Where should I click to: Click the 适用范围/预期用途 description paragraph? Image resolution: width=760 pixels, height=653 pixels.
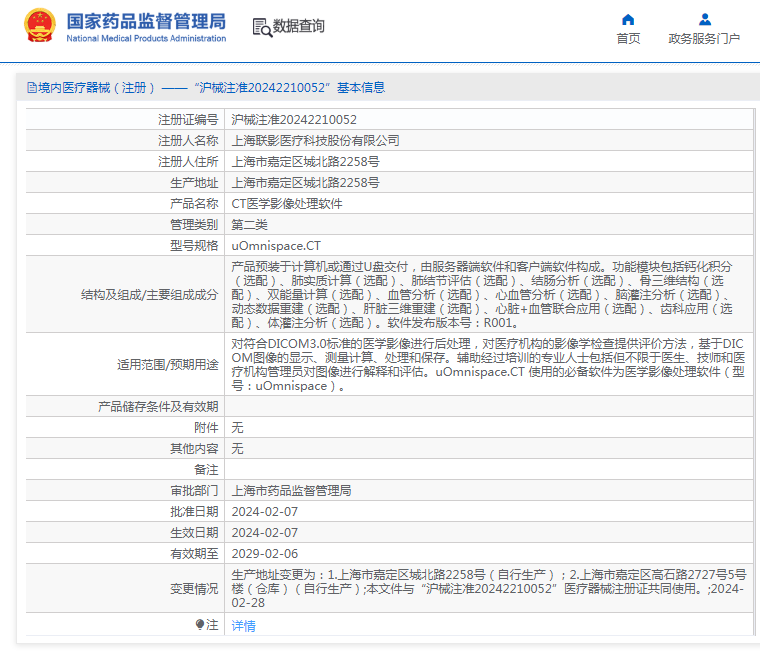(x=488, y=365)
